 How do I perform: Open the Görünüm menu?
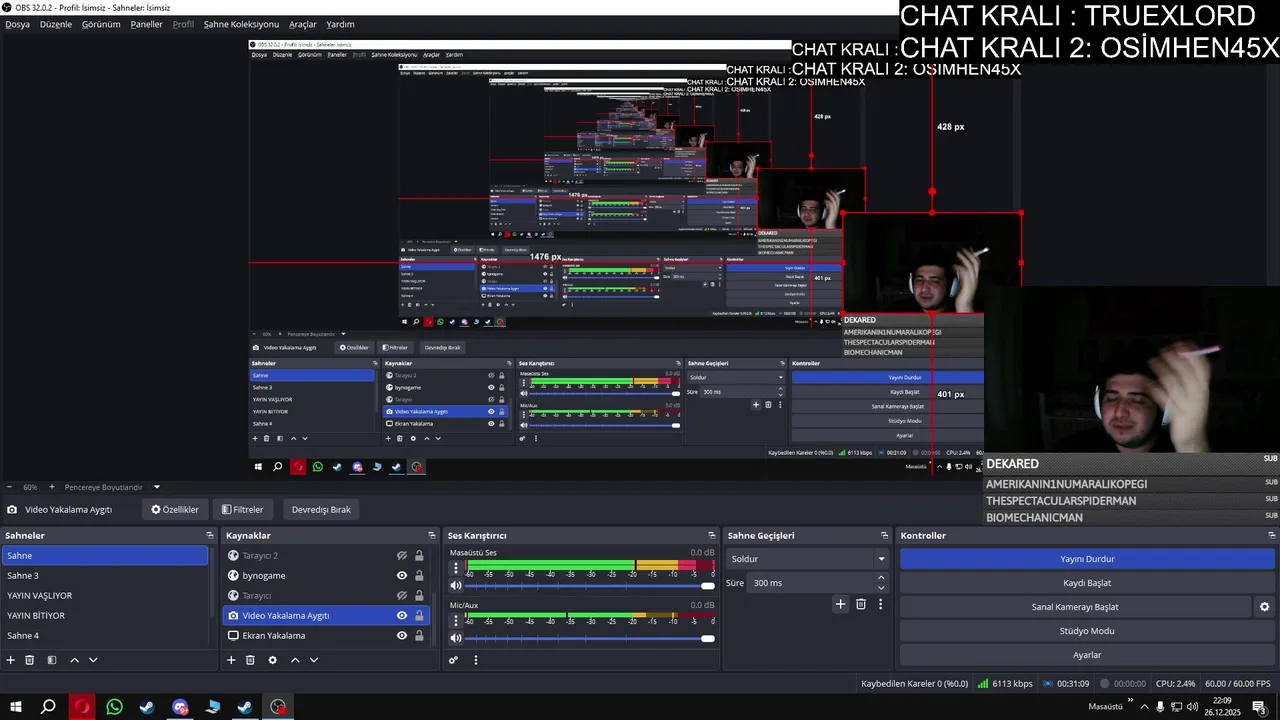click(101, 24)
